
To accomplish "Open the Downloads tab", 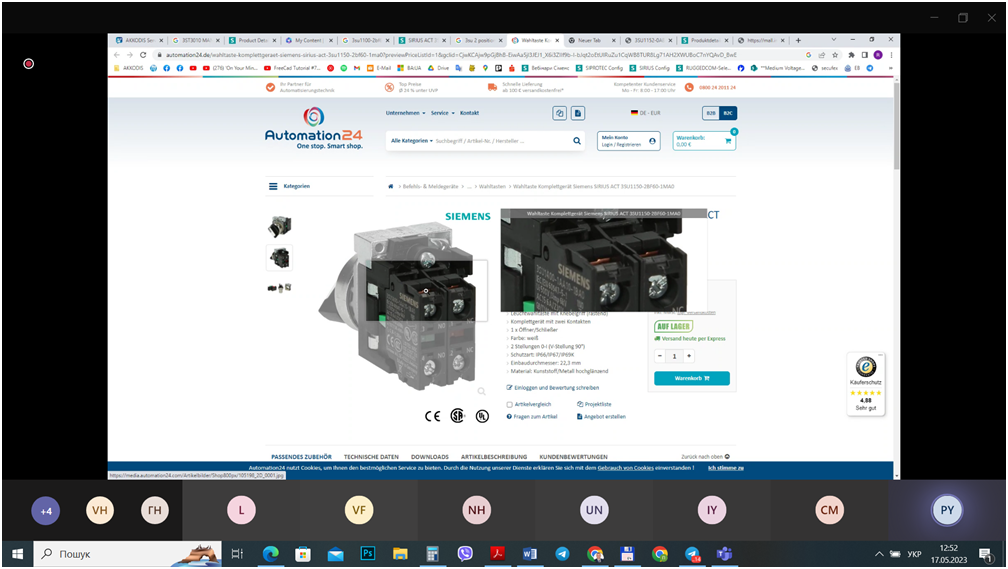I will (x=430, y=457).
